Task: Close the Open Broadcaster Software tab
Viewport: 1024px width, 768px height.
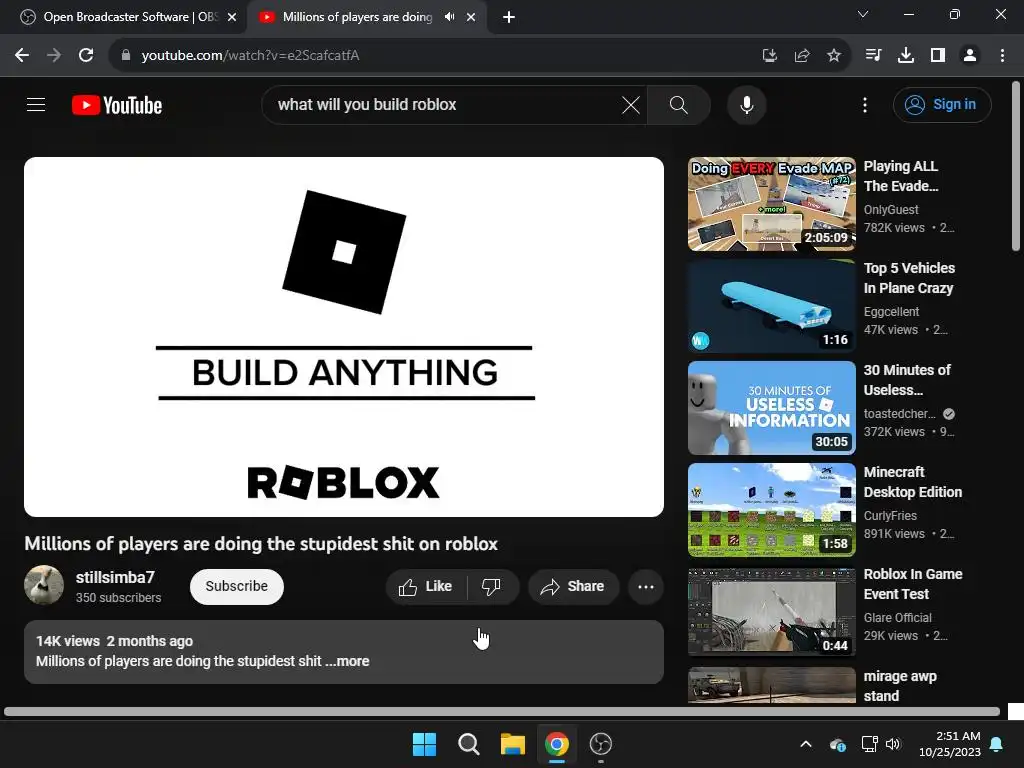Action: point(232,17)
